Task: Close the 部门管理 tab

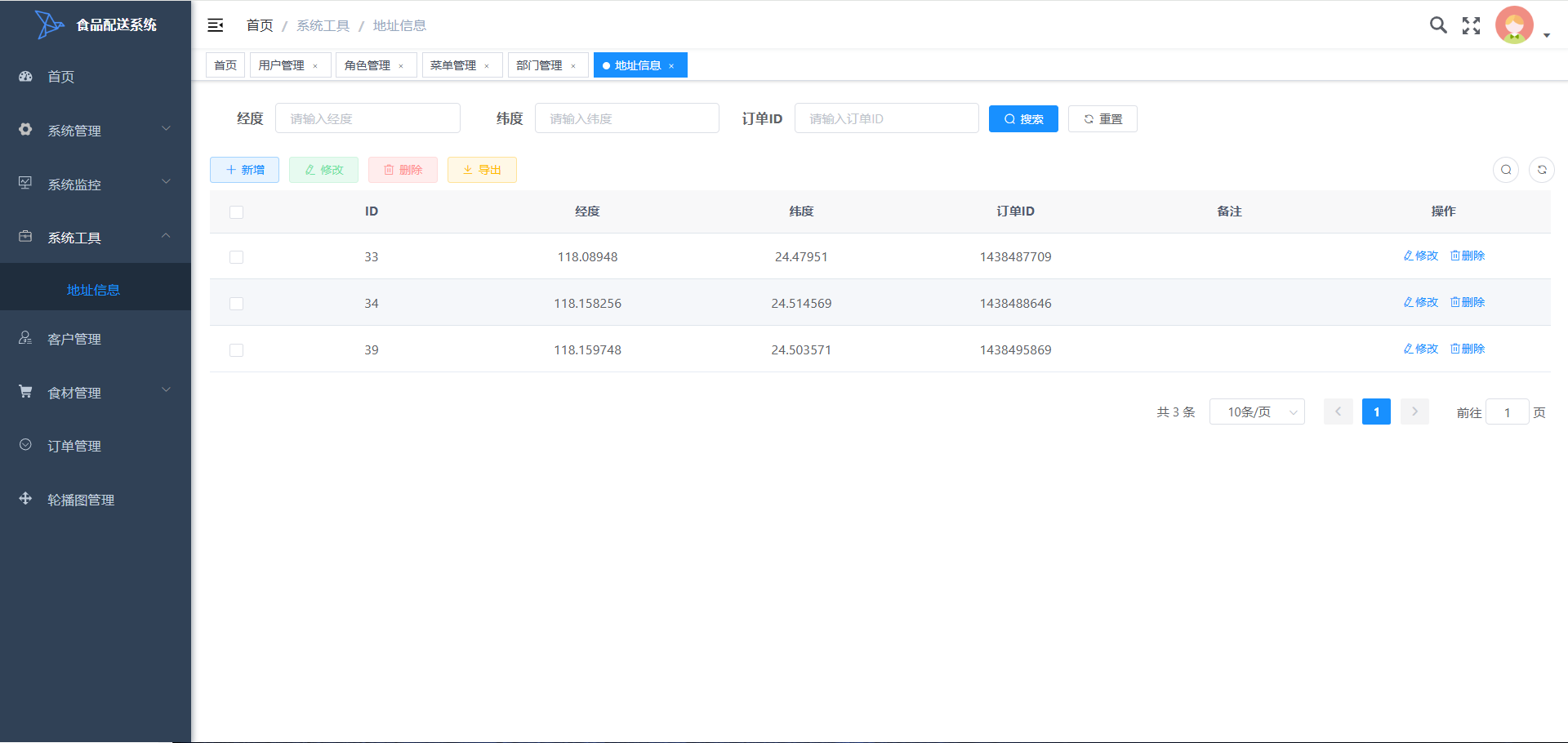Action: tap(573, 66)
